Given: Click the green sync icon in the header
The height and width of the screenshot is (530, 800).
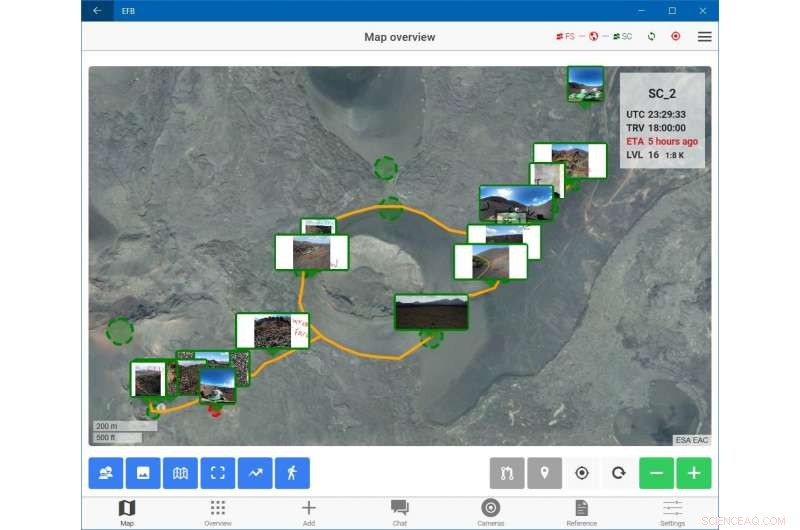Looking at the screenshot, I should [x=651, y=37].
